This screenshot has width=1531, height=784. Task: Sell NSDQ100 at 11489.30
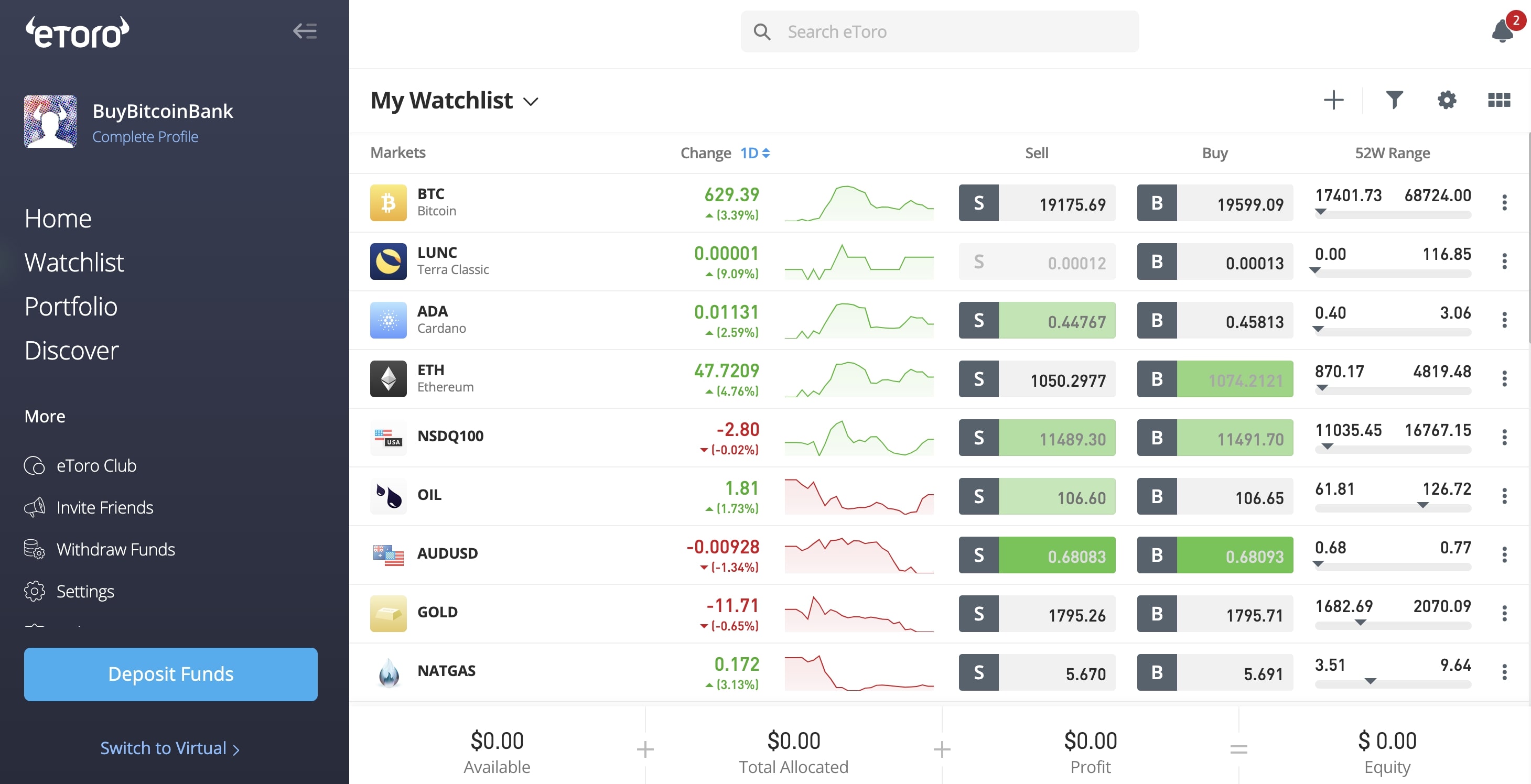coord(1037,438)
